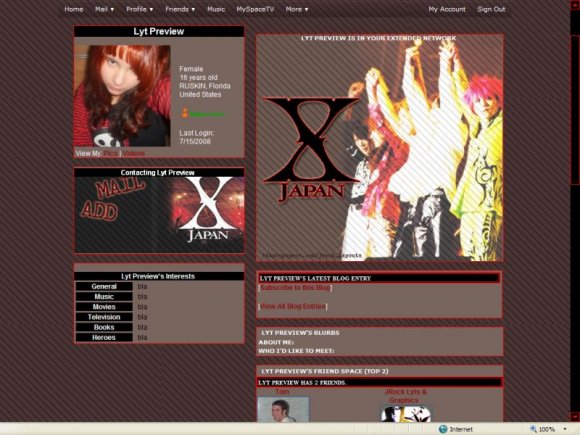The width and height of the screenshot is (580, 435).
Task: Expand the More dropdown menu
Action: [x=297, y=9]
